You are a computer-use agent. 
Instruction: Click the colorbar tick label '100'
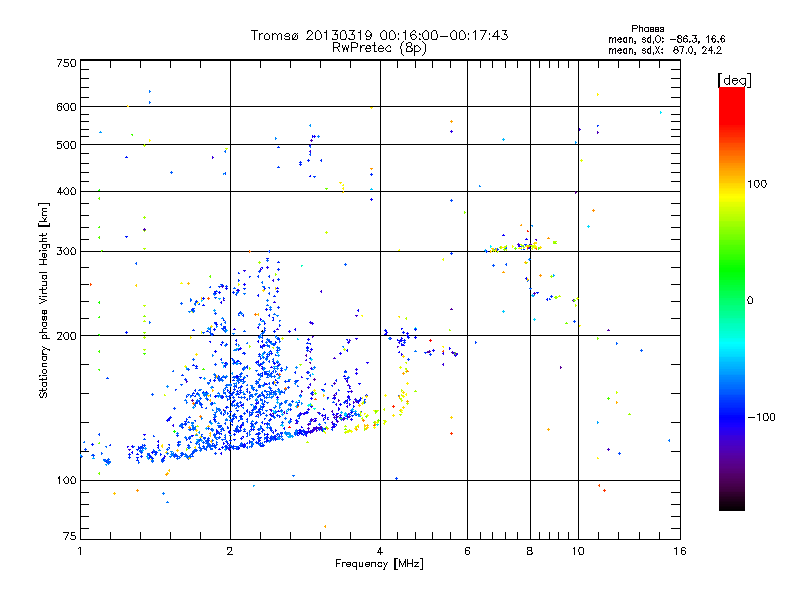757,184
